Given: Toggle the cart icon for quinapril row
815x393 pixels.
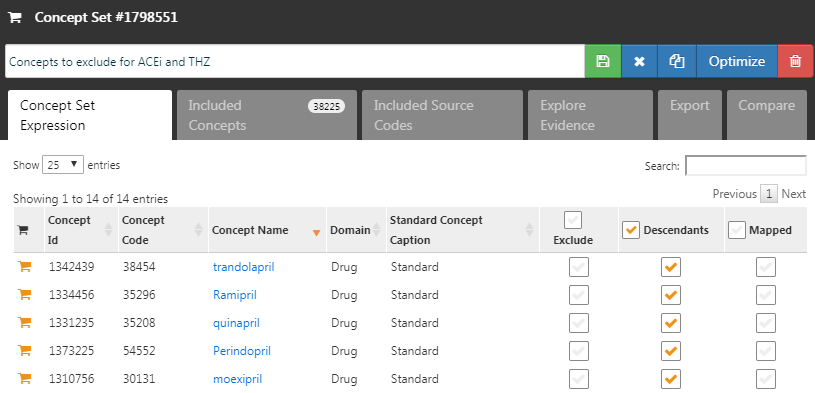Looking at the screenshot, I should [24, 323].
